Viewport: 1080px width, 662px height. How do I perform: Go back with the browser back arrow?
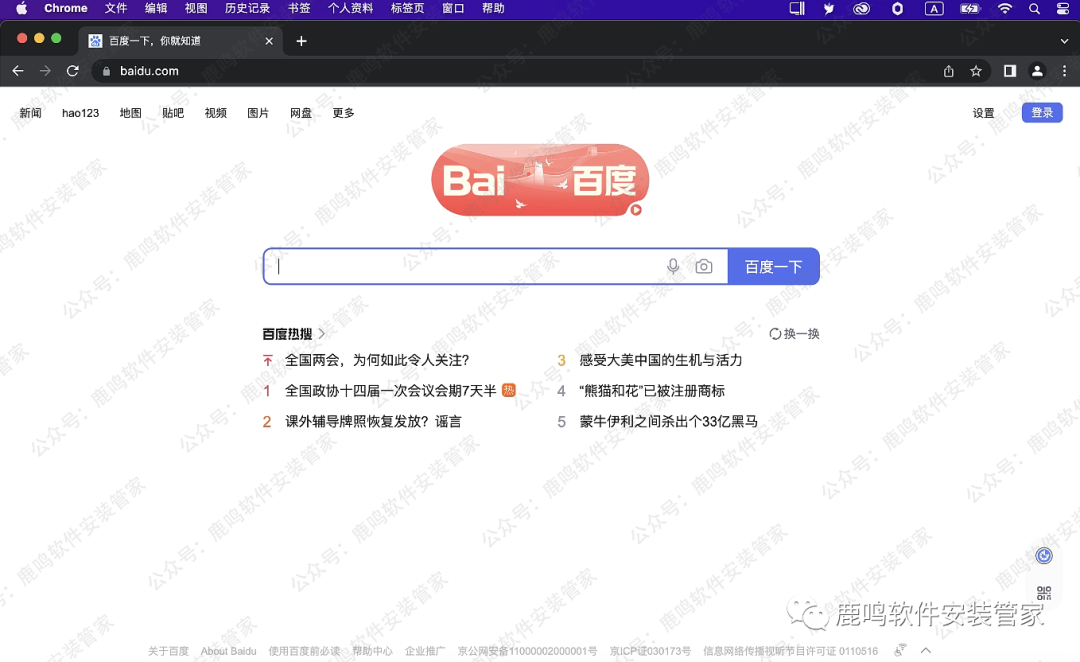tap(18, 71)
